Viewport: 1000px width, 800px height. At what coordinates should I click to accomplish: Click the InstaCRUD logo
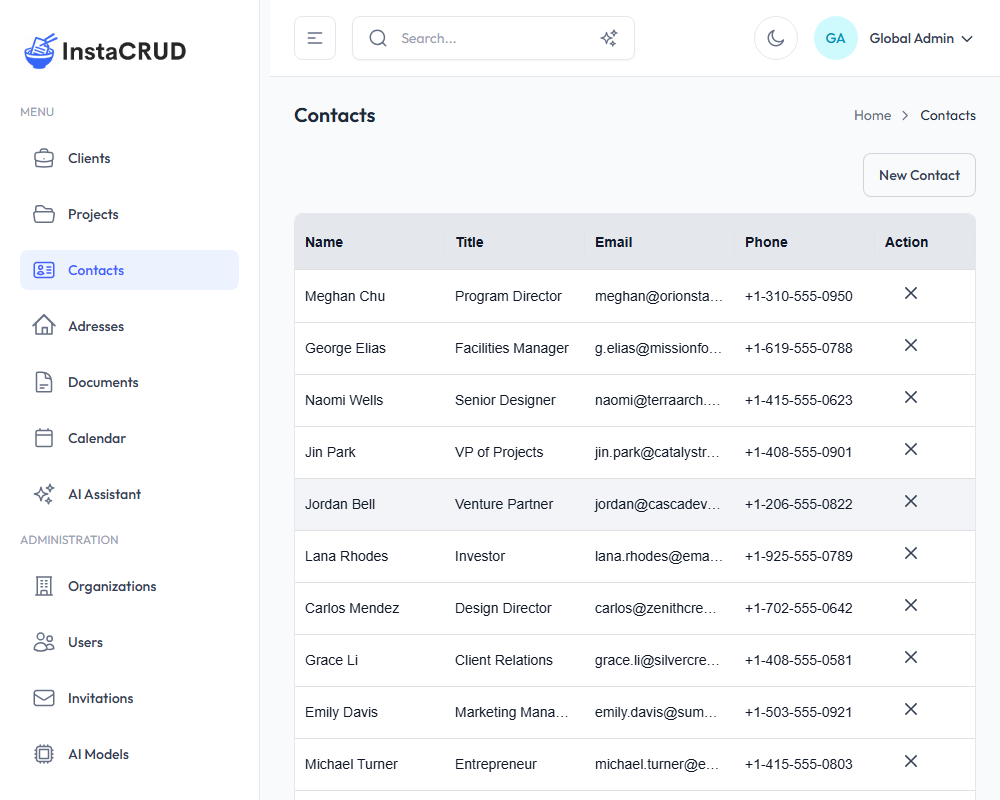click(x=105, y=51)
